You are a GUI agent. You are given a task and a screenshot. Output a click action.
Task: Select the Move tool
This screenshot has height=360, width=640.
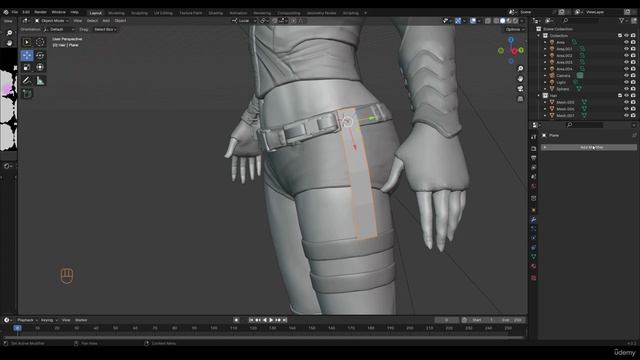[x=27, y=55]
